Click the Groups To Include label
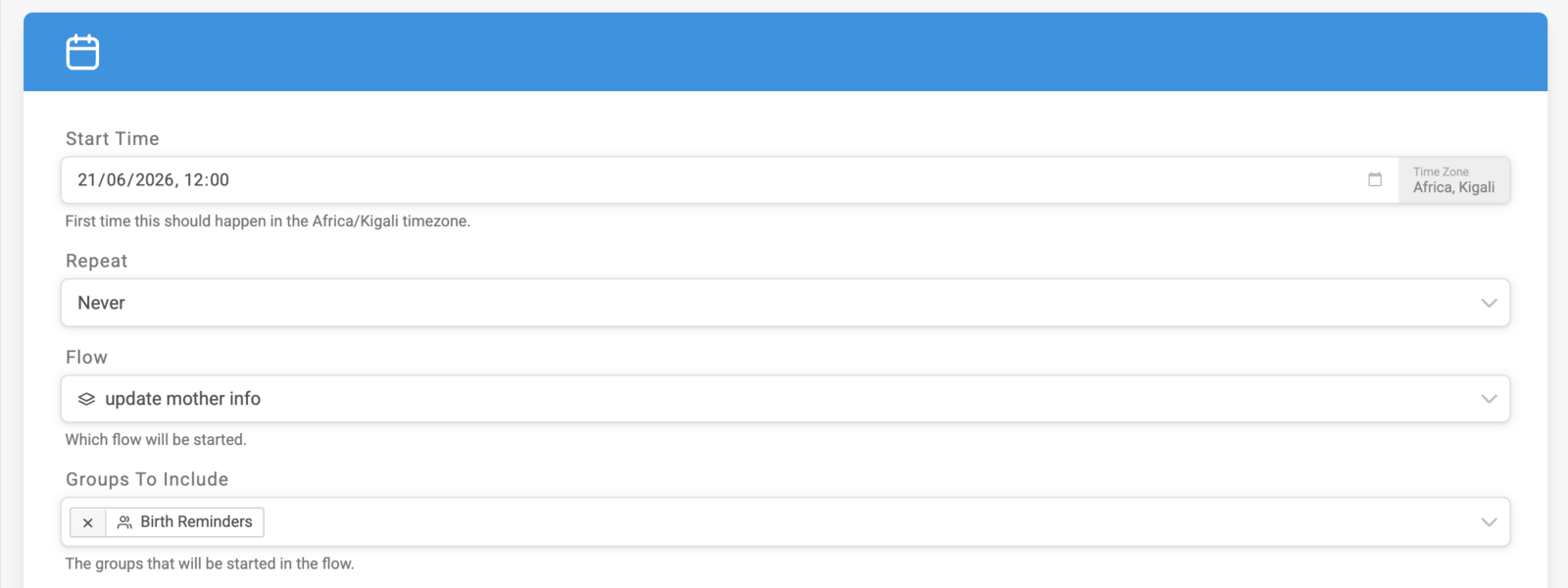1568x588 pixels. coord(147,479)
